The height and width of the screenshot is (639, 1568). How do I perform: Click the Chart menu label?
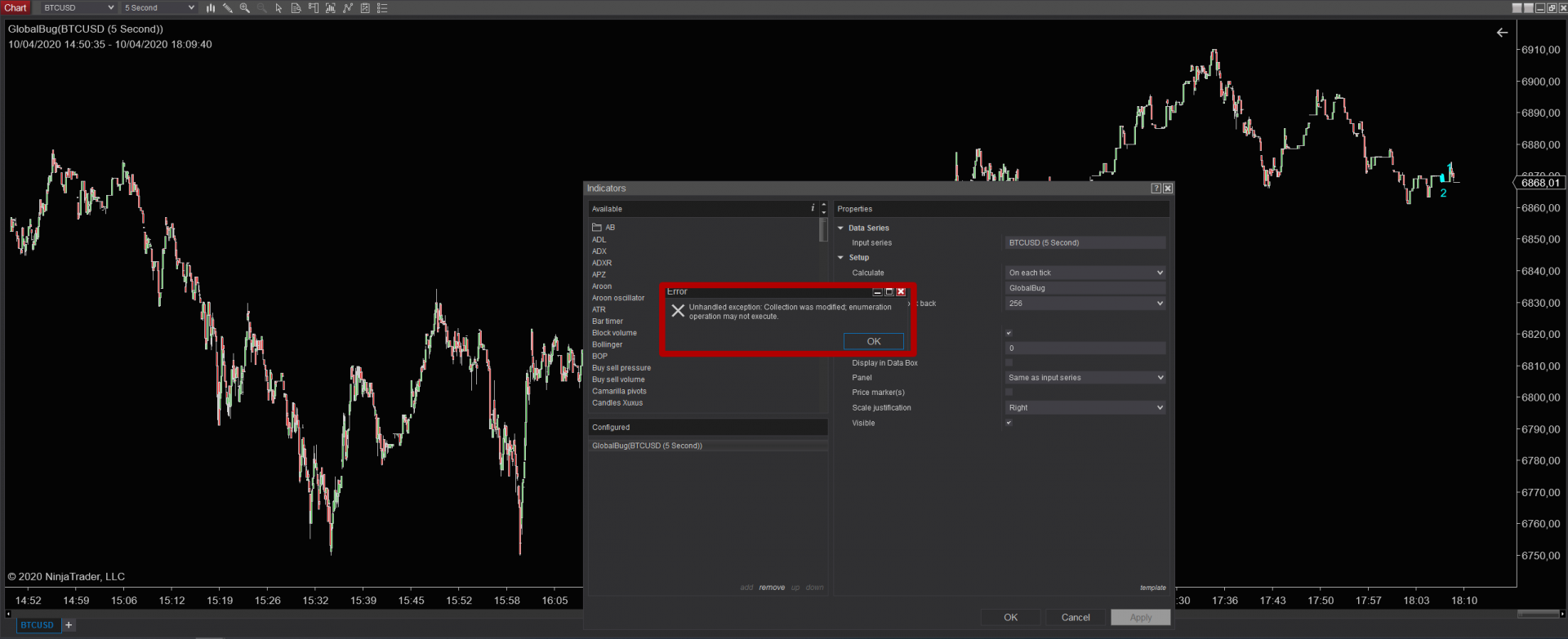(16, 8)
